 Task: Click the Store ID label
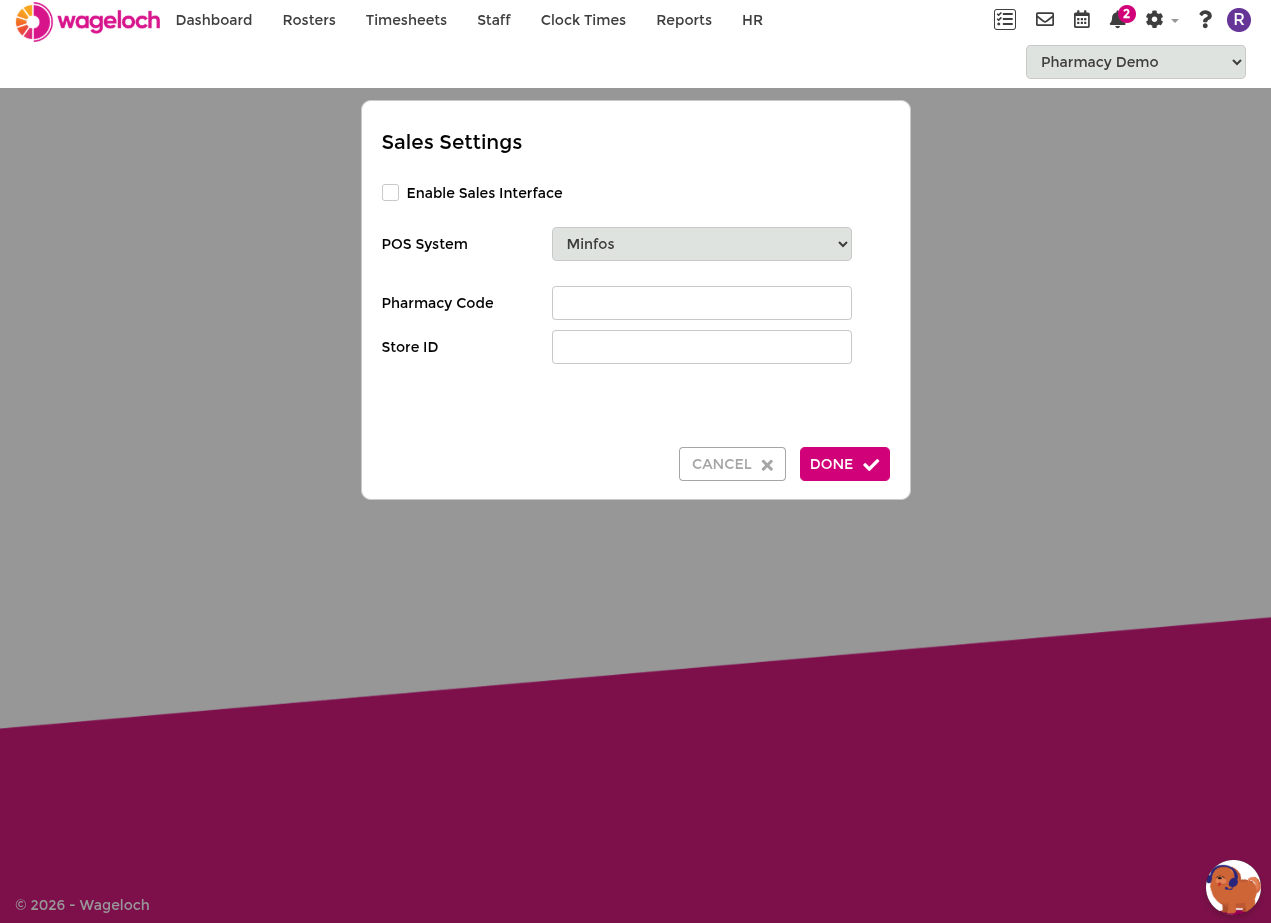(x=410, y=347)
